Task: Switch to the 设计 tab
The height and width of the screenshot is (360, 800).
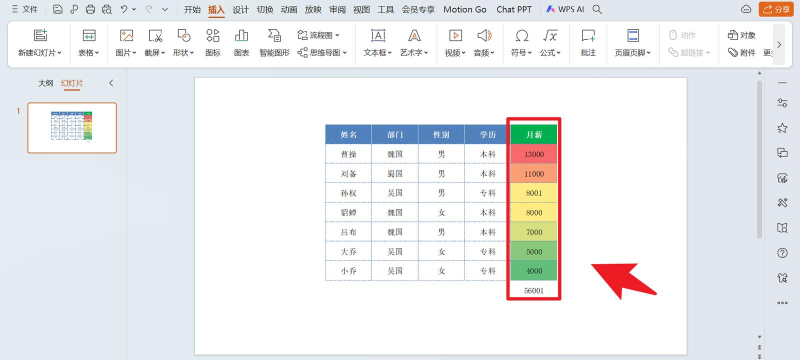Action: pyautogui.click(x=240, y=9)
